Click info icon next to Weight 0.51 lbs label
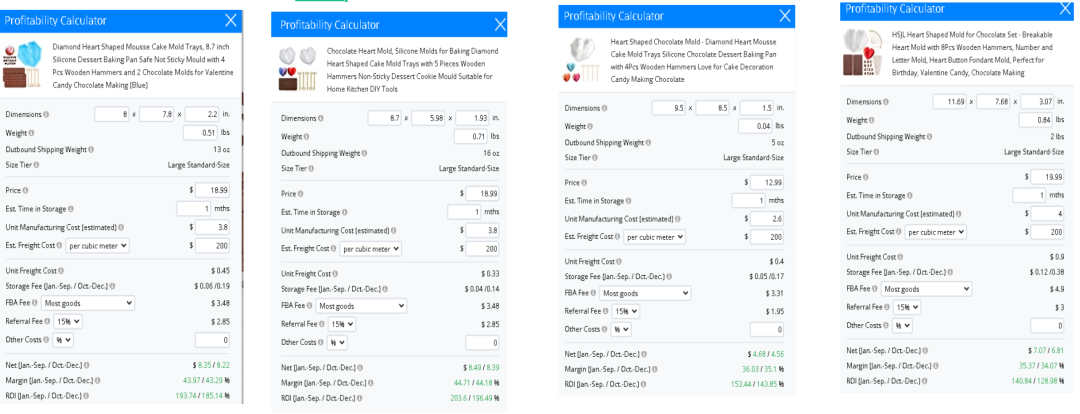The image size is (1080, 414). (28, 132)
